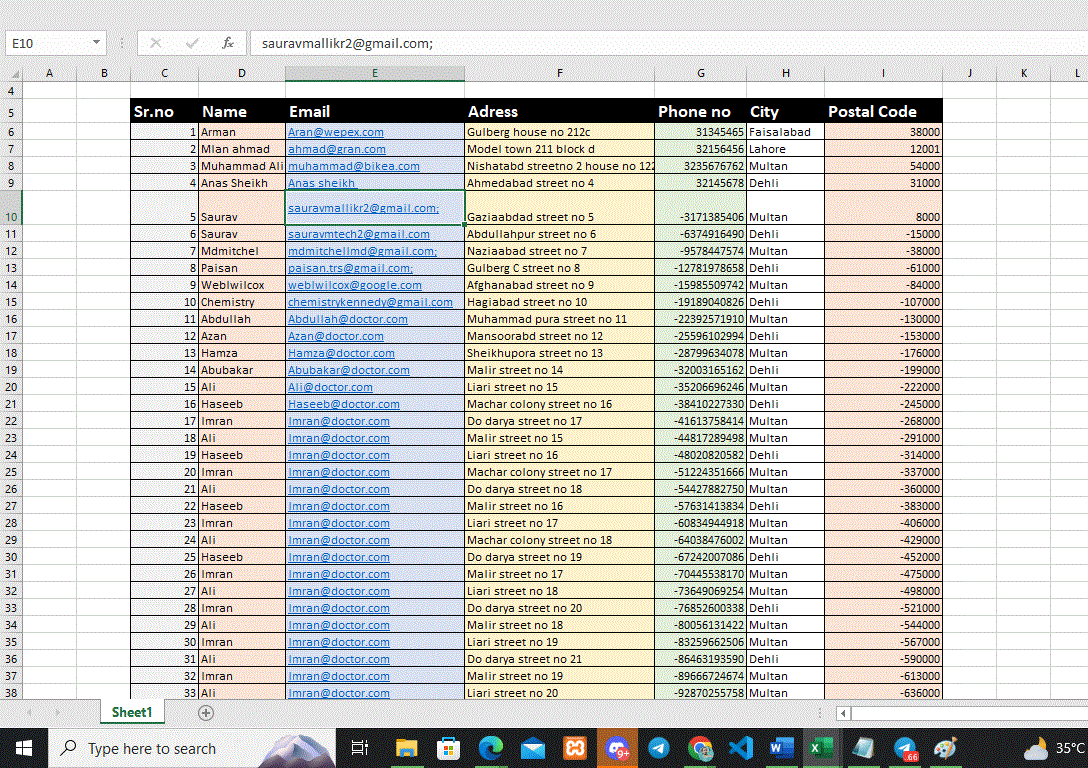Add a new sheet with plus icon
Image resolution: width=1088 pixels, height=768 pixels.
pos(206,713)
